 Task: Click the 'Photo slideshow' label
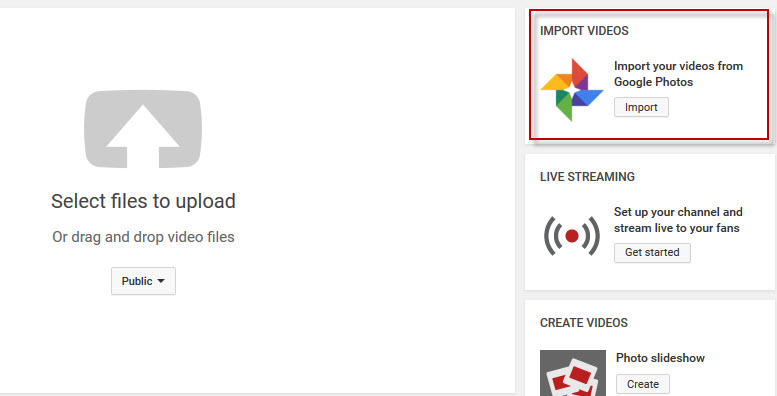coord(660,358)
